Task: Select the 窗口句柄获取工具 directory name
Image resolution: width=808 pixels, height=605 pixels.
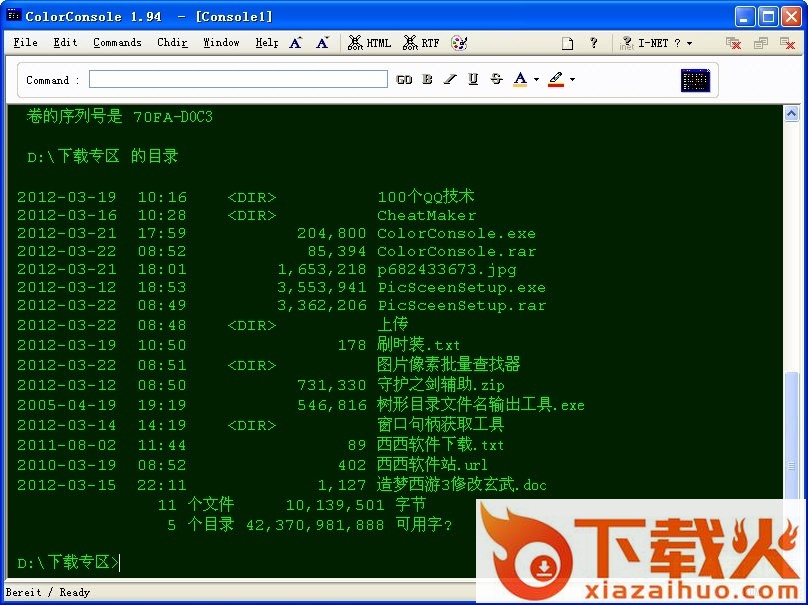Action: coord(441,425)
